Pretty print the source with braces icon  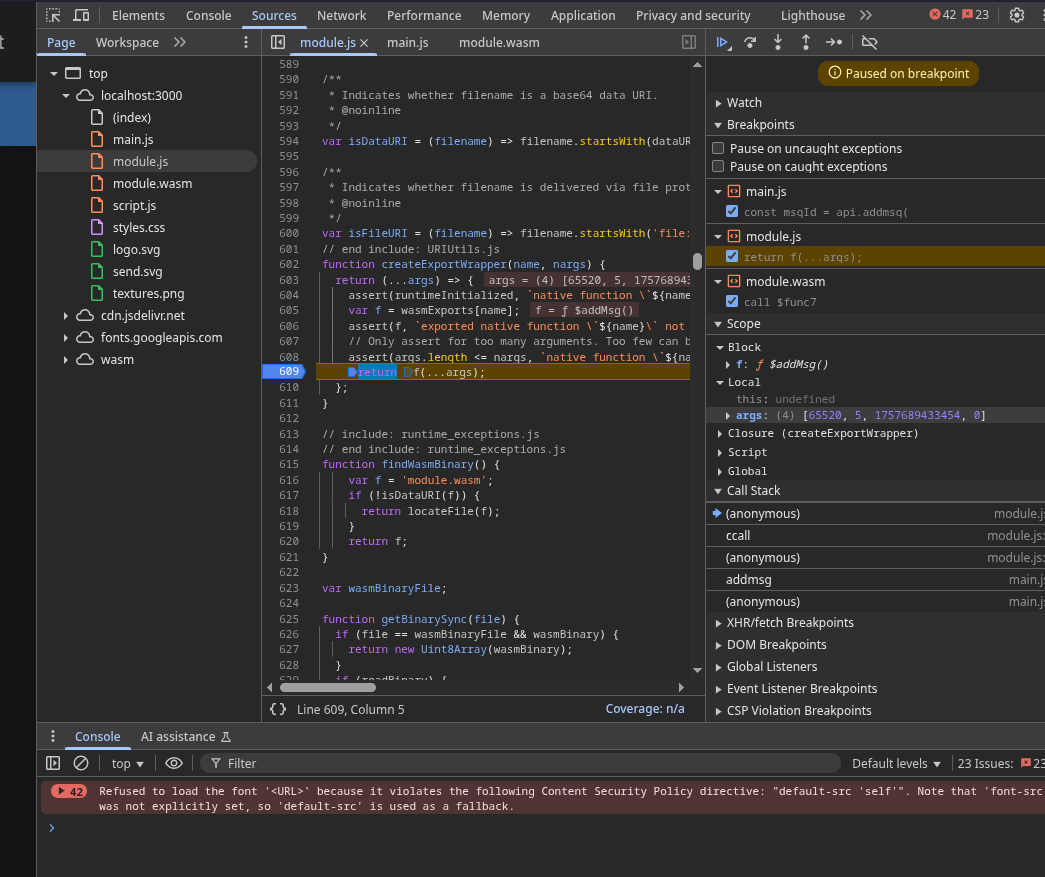278,709
